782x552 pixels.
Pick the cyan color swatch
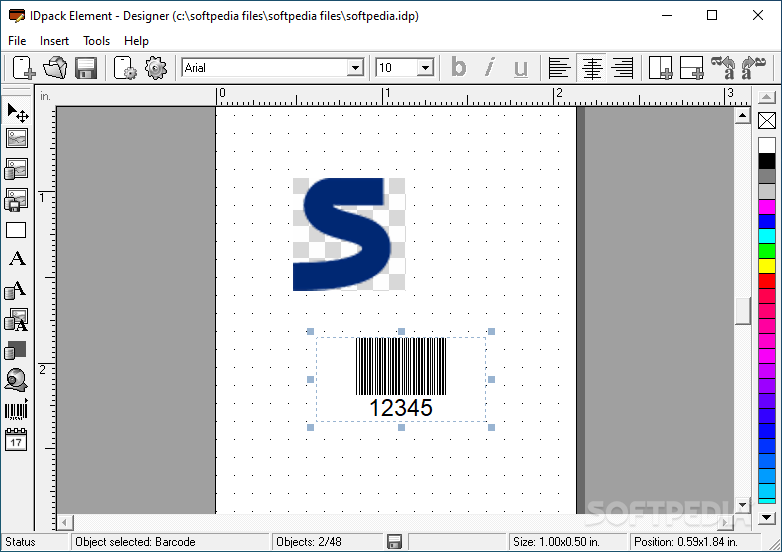[767, 236]
